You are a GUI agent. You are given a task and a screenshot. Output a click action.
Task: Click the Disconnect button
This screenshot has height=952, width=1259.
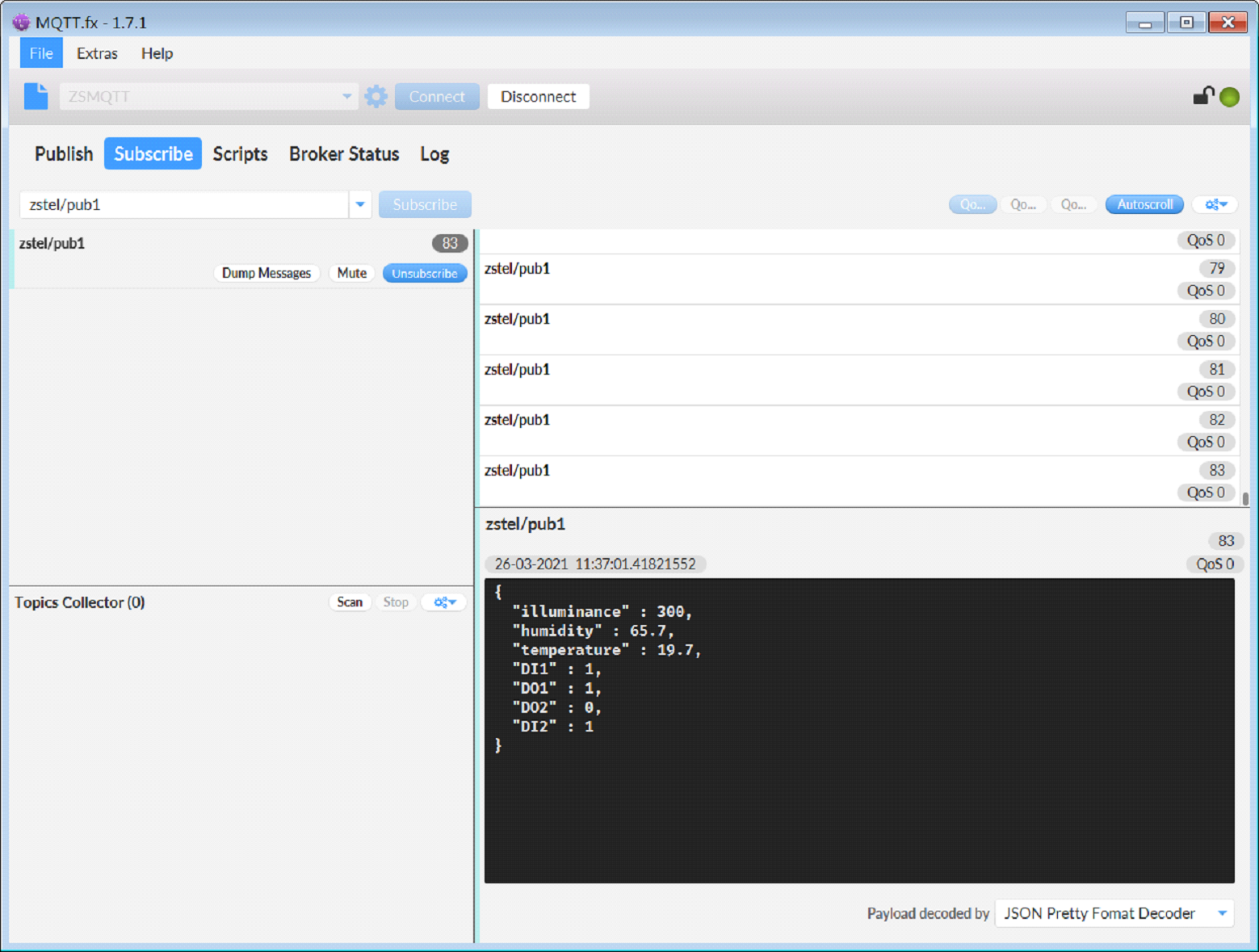tap(538, 97)
